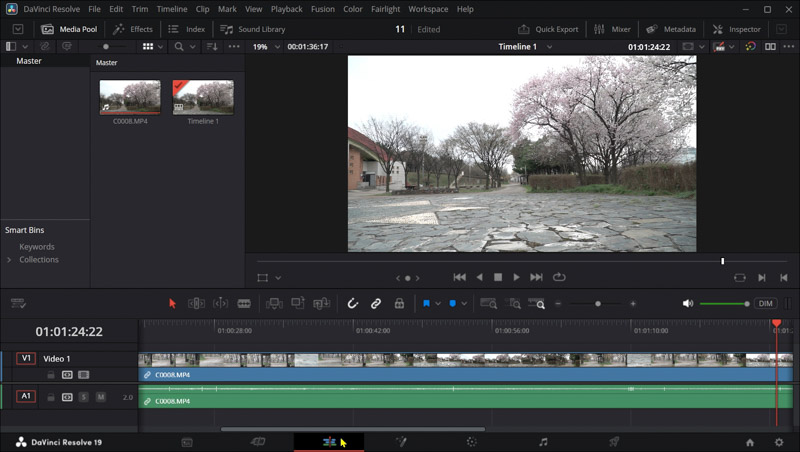Mute audio with speaker icon
800x452 pixels.
point(688,304)
